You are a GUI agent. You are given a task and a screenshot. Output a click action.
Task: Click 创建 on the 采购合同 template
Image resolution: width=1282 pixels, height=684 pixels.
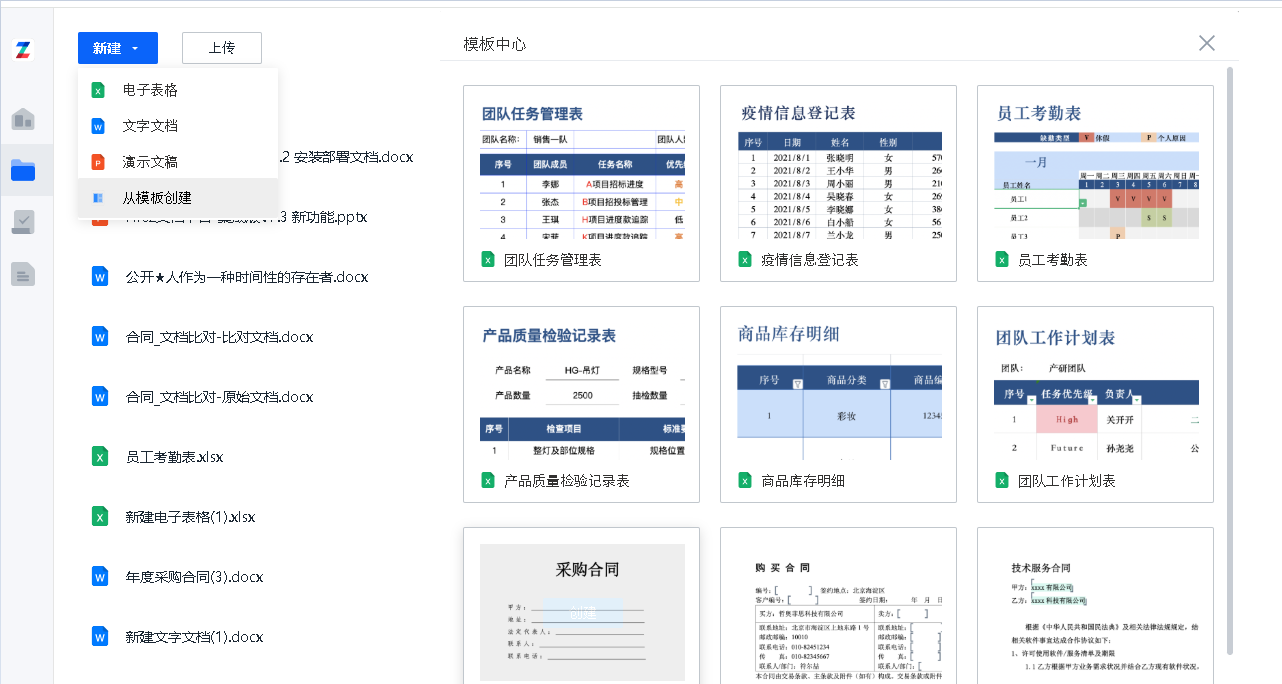[582, 611]
